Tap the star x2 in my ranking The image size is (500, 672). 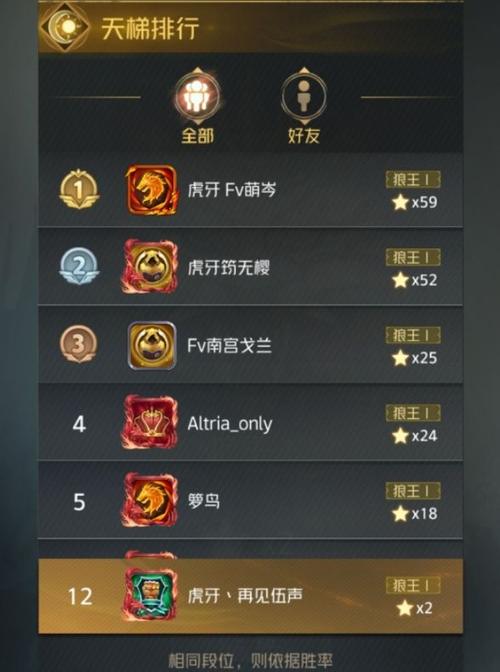[414, 608]
